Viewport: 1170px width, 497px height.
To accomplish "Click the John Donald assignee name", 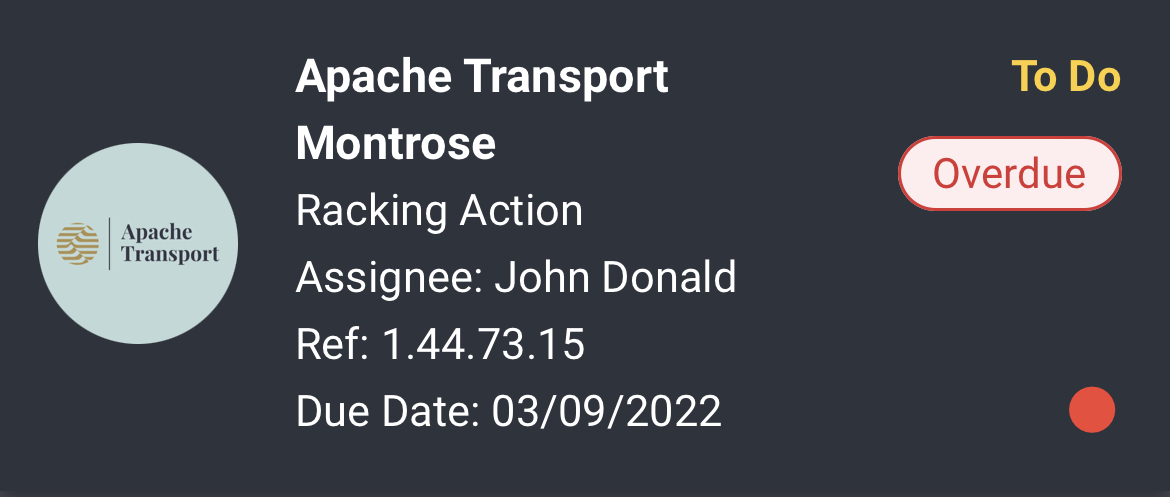I will coord(616,277).
